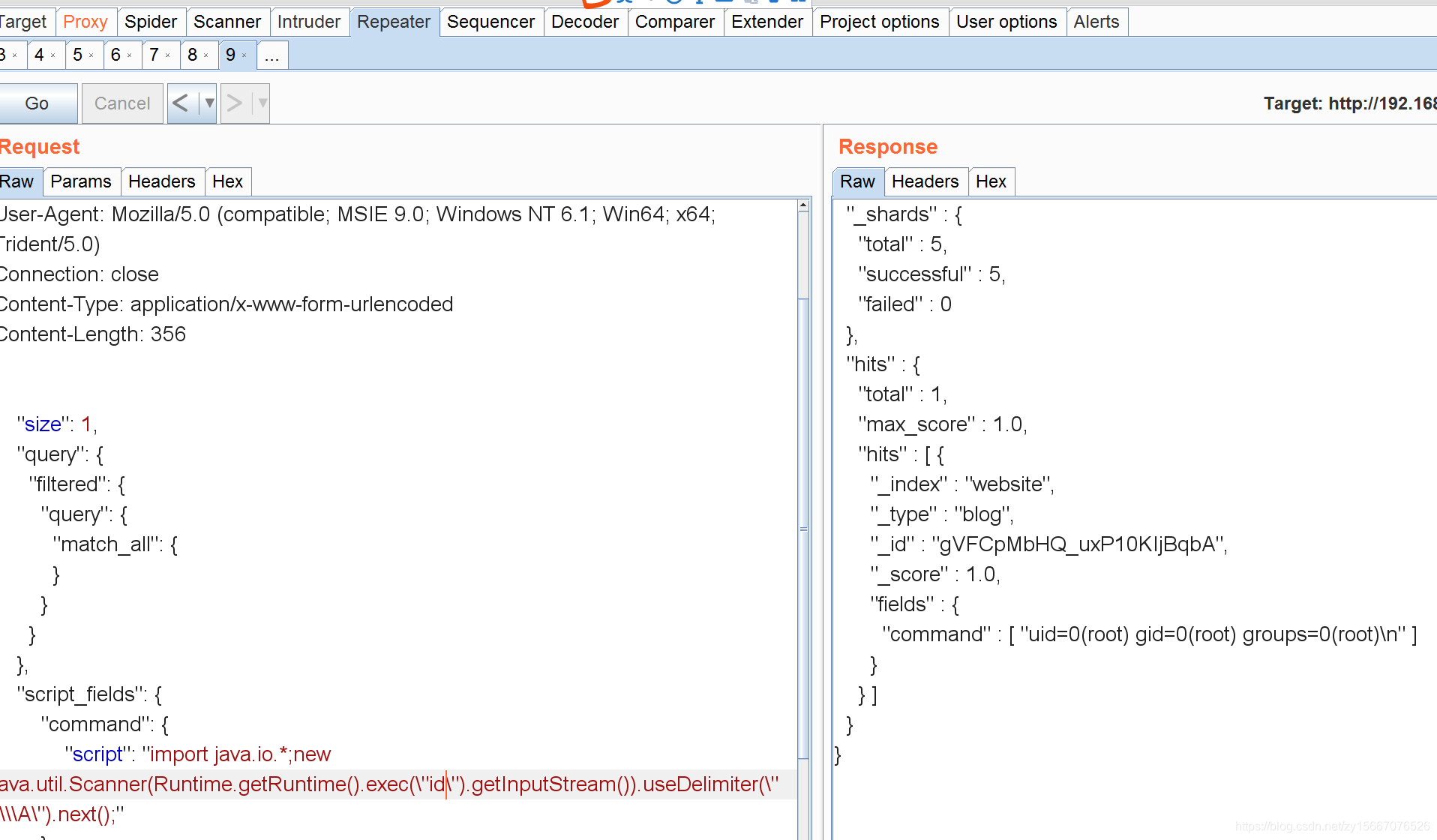Close Repeater sub-tab 9
The width and height of the screenshot is (1437, 840).
point(244,55)
